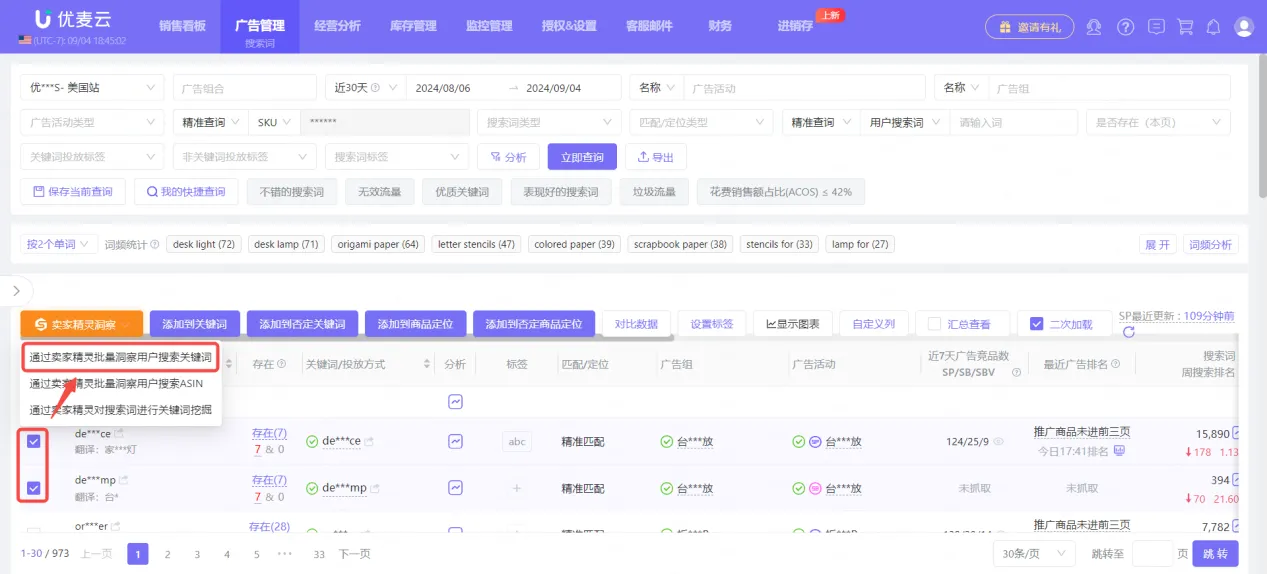The image size is (1267, 574).
Task: Open external link icon beside search term de***ce
Action: pyautogui.click(x=119, y=434)
